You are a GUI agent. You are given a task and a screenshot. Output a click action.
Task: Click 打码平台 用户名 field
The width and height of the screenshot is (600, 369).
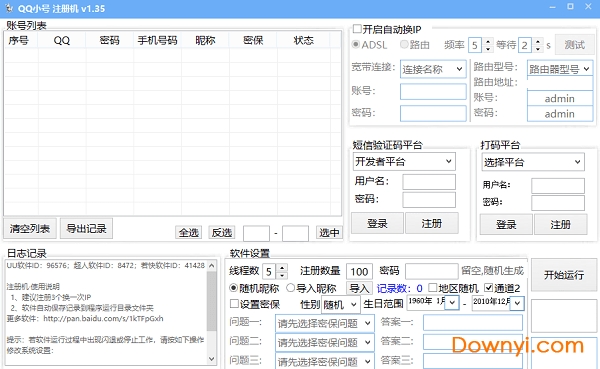(558, 186)
